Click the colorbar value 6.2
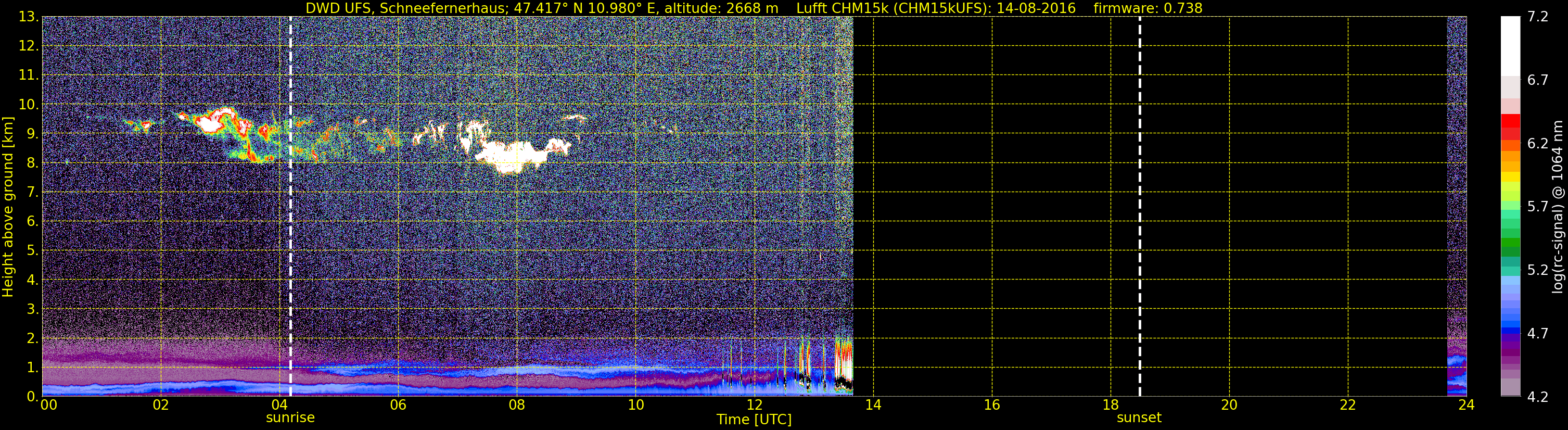 click(1538, 144)
